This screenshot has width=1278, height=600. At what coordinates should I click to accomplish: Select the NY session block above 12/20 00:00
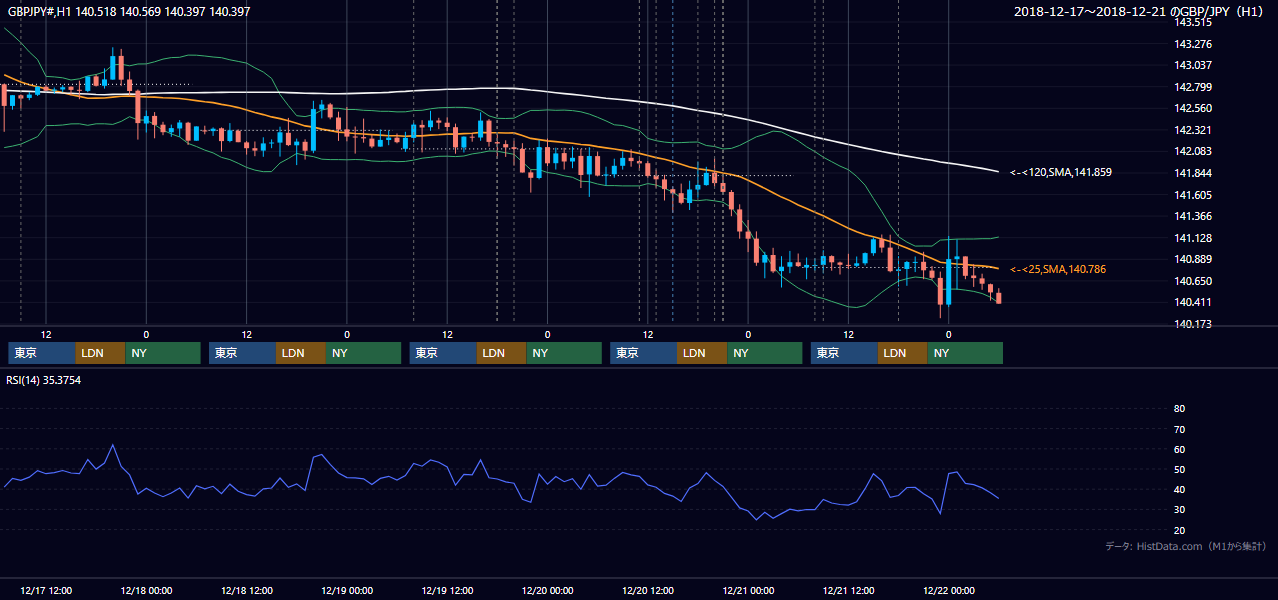coord(564,353)
